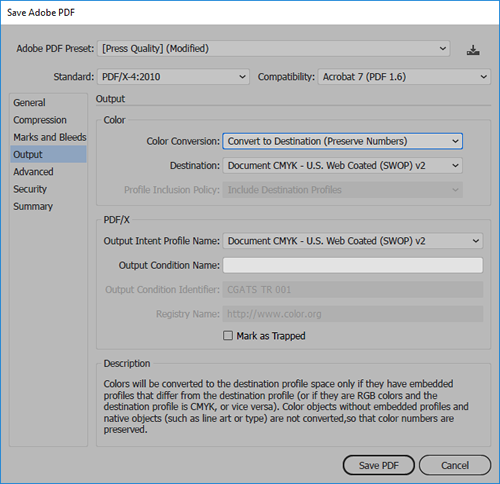Open Output Intent Profile Name dropdown

click(353, 241)
